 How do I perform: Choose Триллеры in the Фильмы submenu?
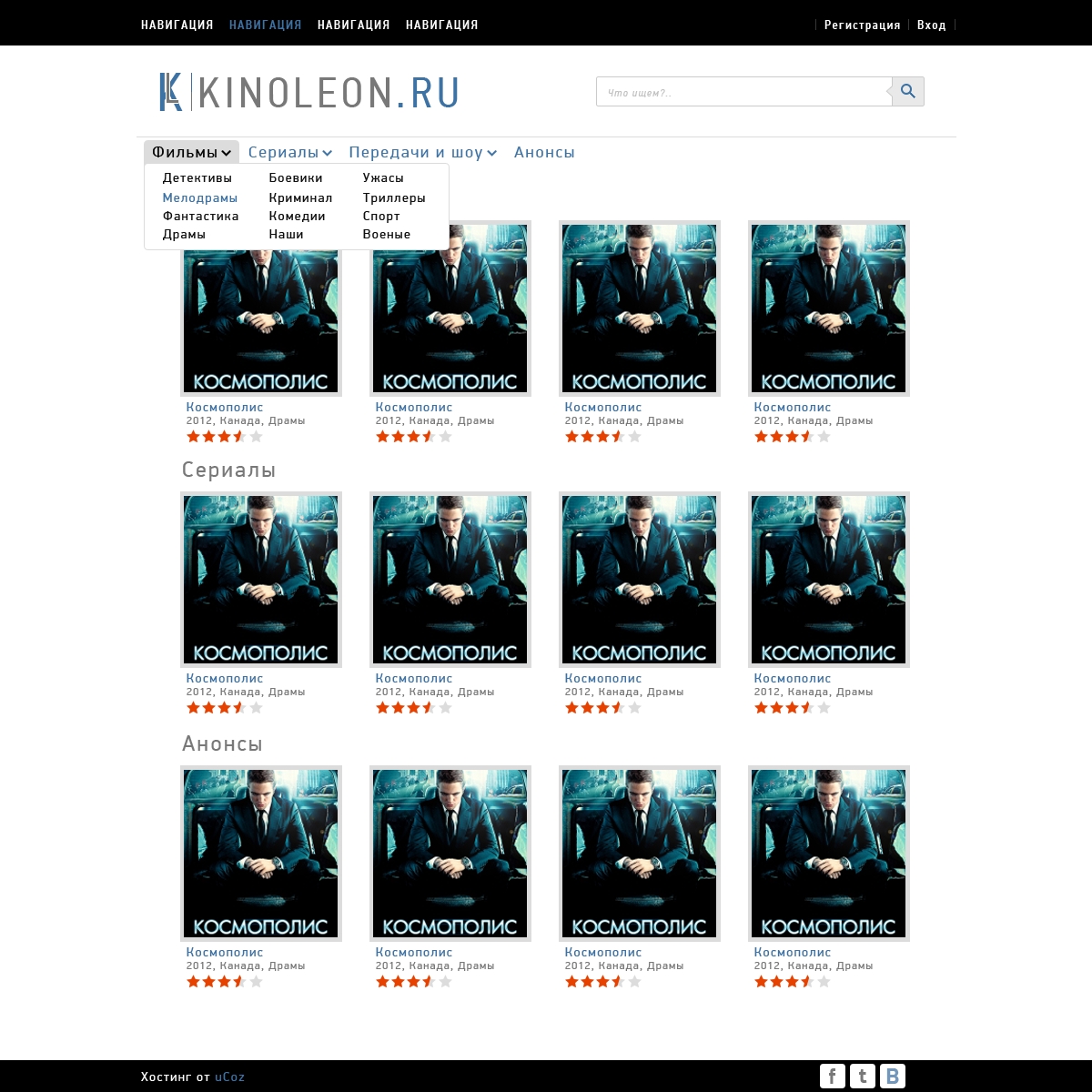pyautogui.click(x=394, y=197)
